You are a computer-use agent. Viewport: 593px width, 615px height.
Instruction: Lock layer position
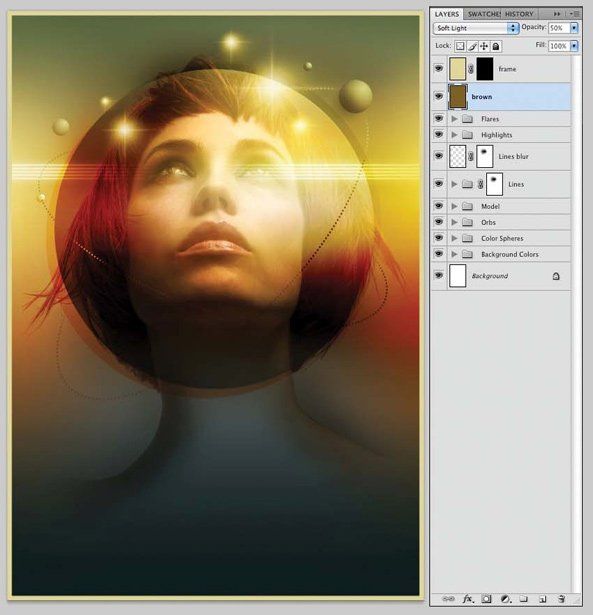[x=484, y=46]
